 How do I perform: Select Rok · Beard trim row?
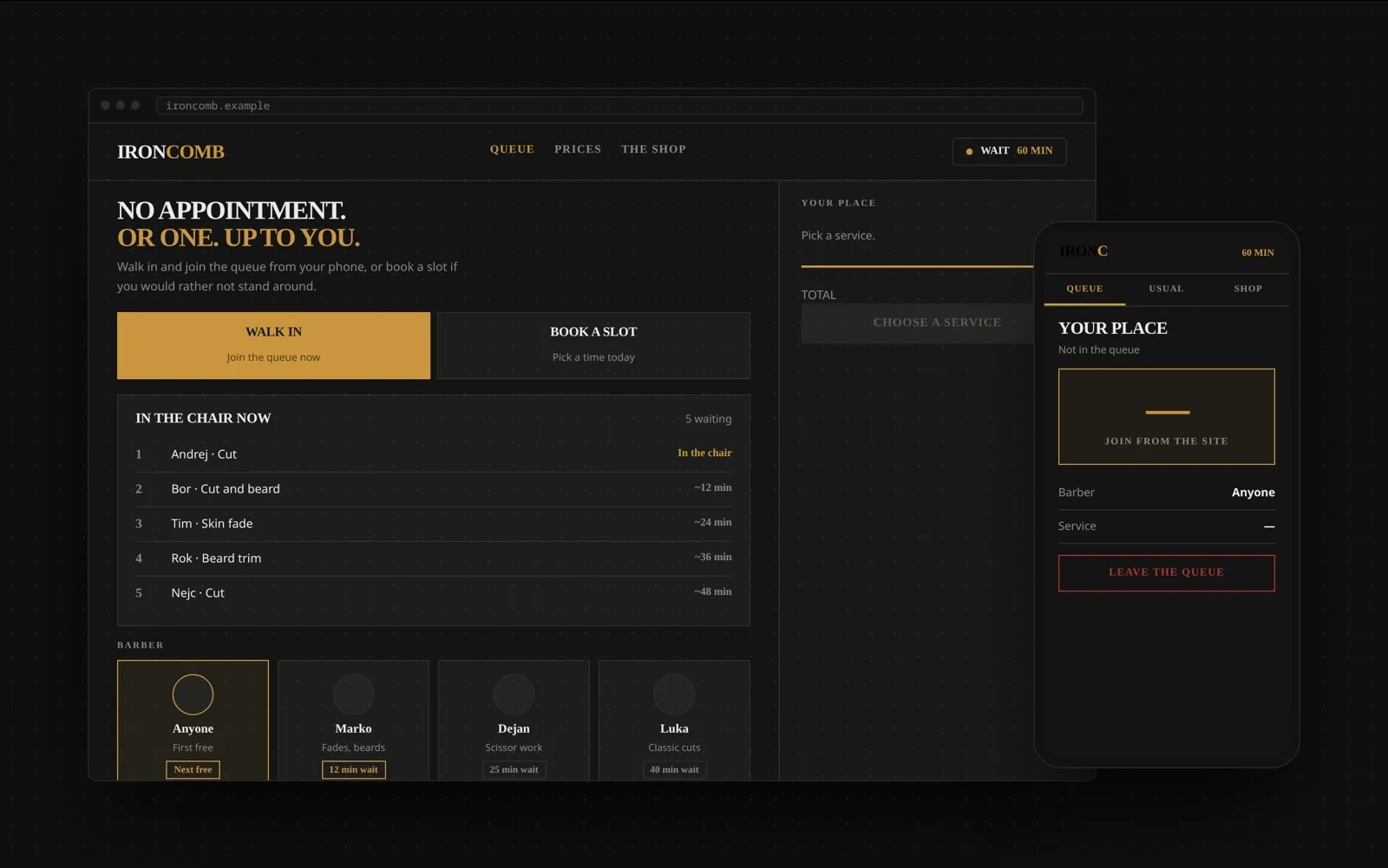pos(434,558)
